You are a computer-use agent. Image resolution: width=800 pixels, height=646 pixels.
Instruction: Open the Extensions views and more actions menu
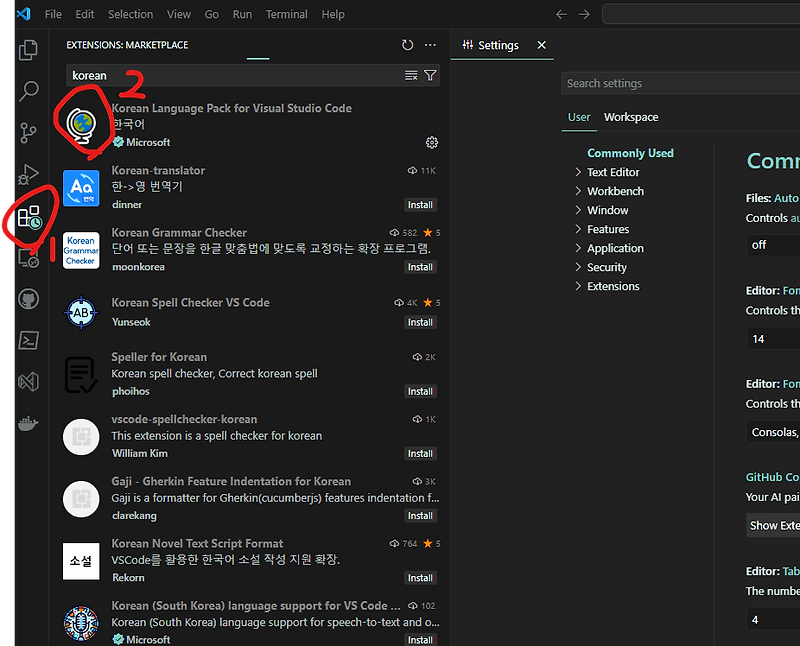coord(430,45)
